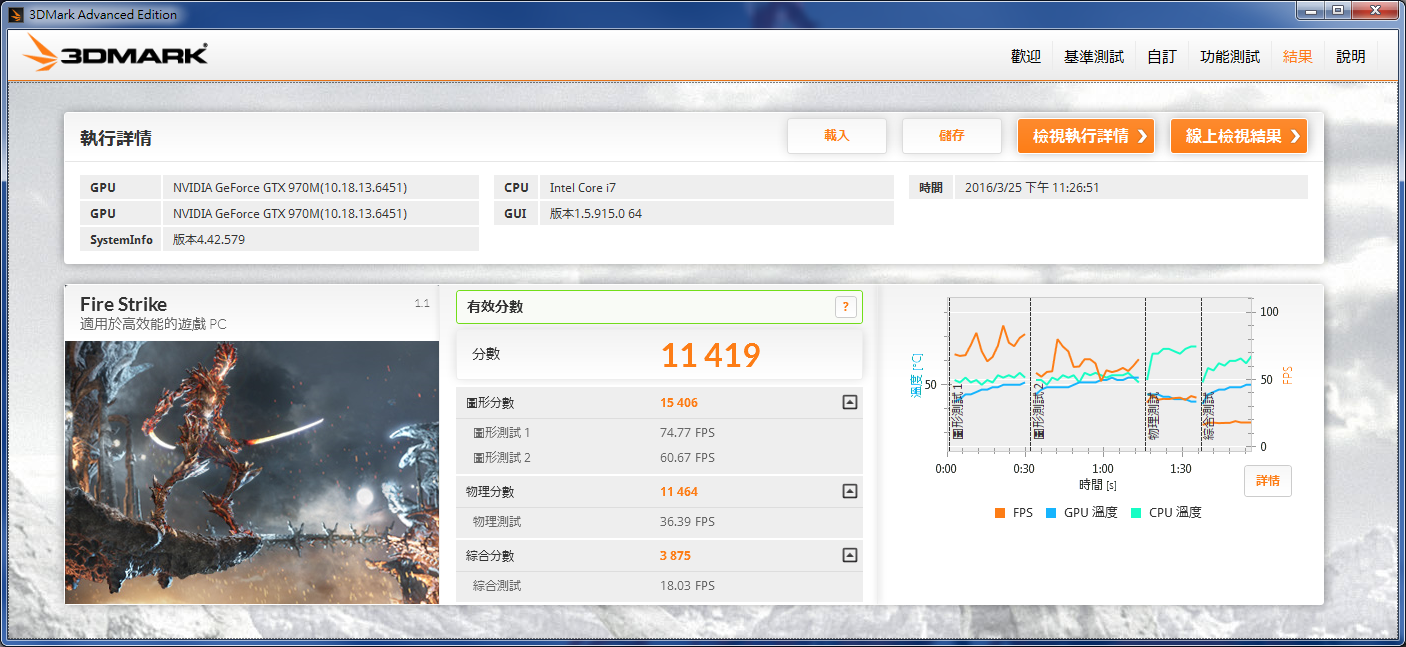Click the Intel Core i7 CPU entry

pyautogui.click(x=716, y=187)
